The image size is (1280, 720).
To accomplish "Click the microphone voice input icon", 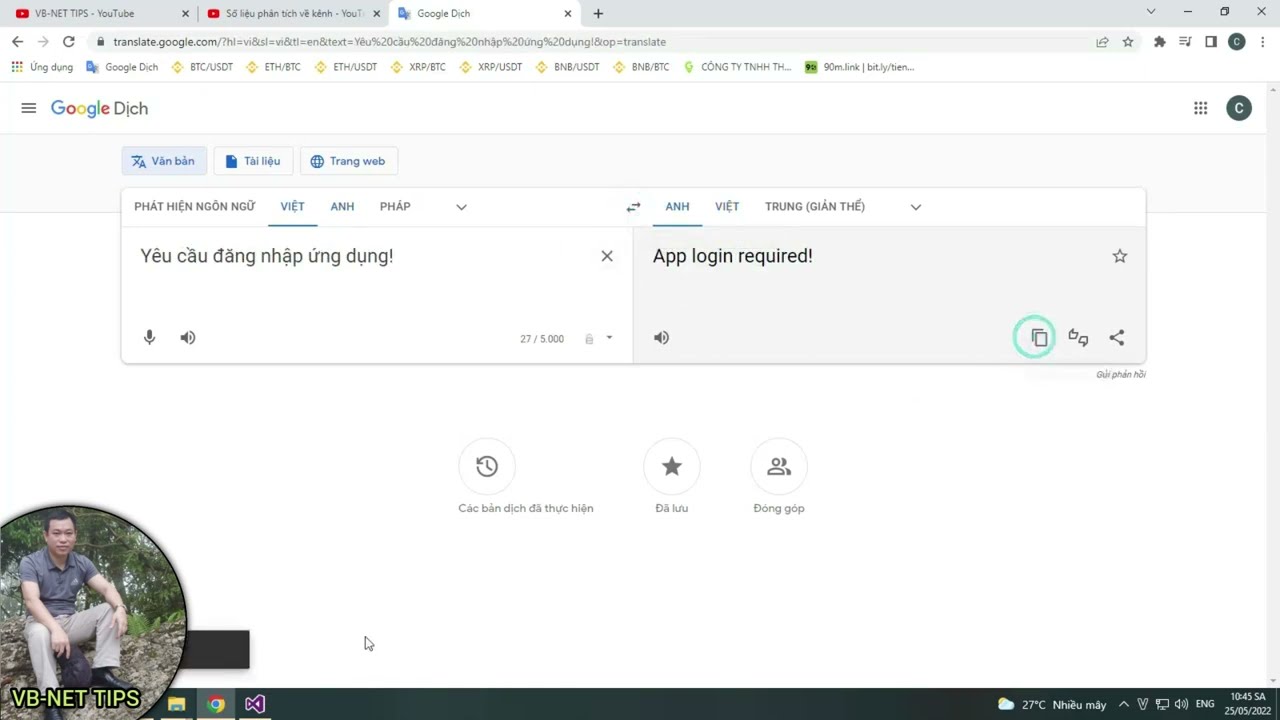I will click(149, 338).
